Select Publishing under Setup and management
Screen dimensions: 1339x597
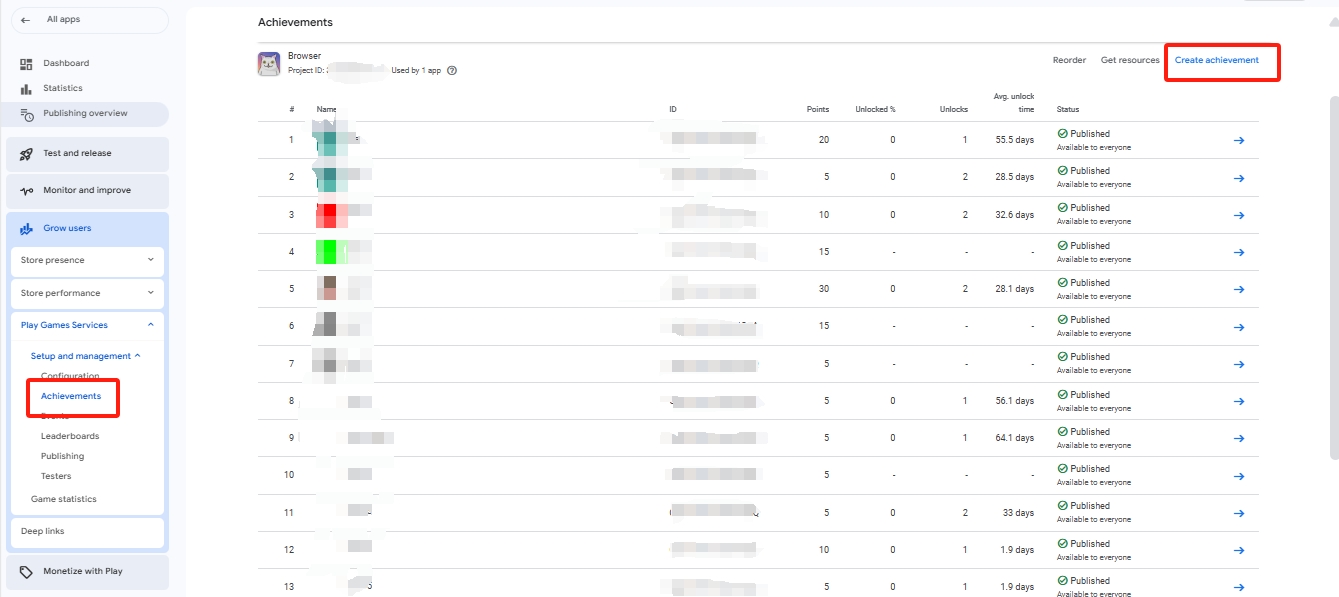(x=62, y=456)
